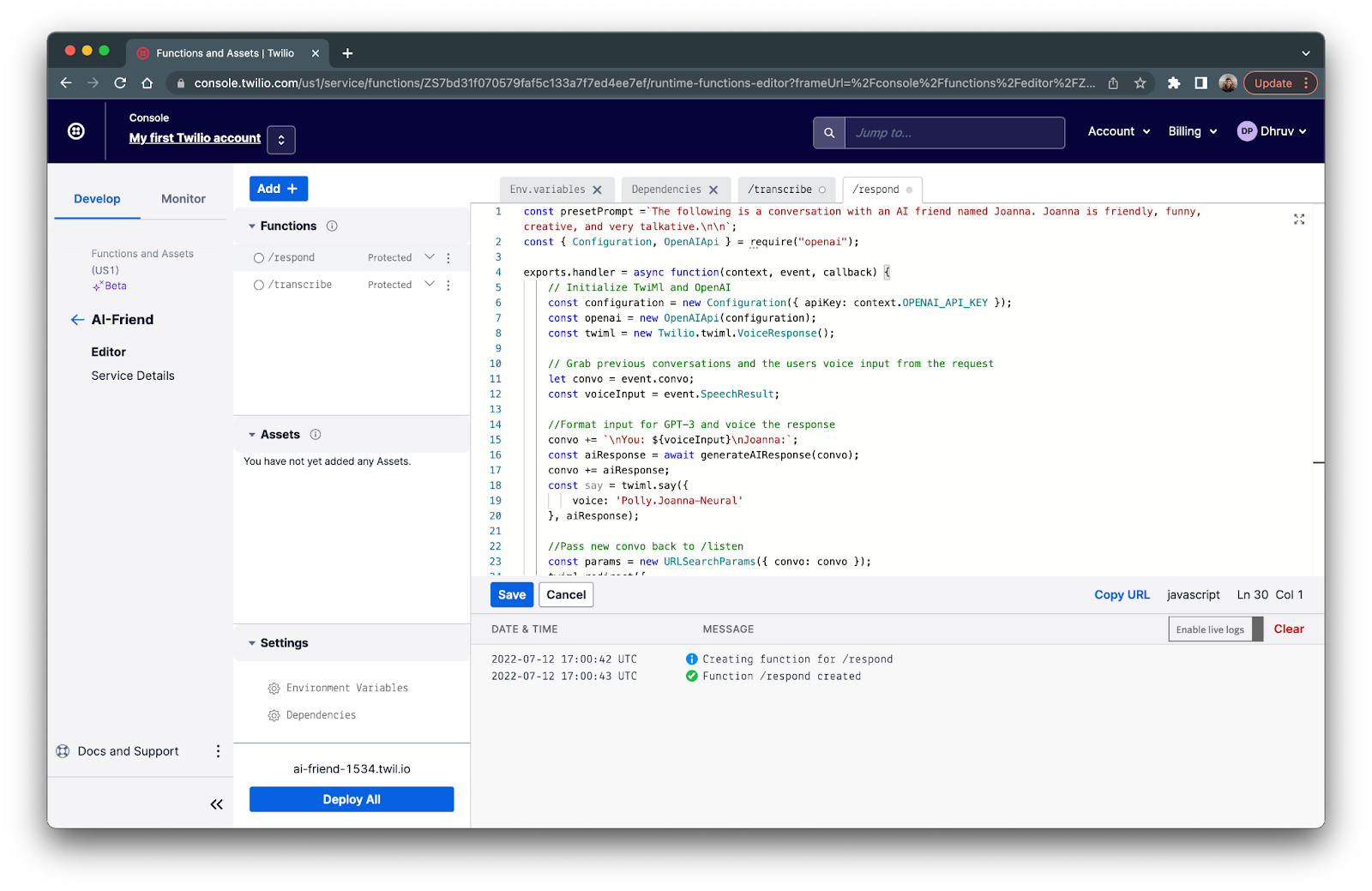Image resolution: width=1372 pixels, height=891 pixels.
Task: Click the Twilio console home logo icon
Action: pyautogui.click(x=76, y=131)
